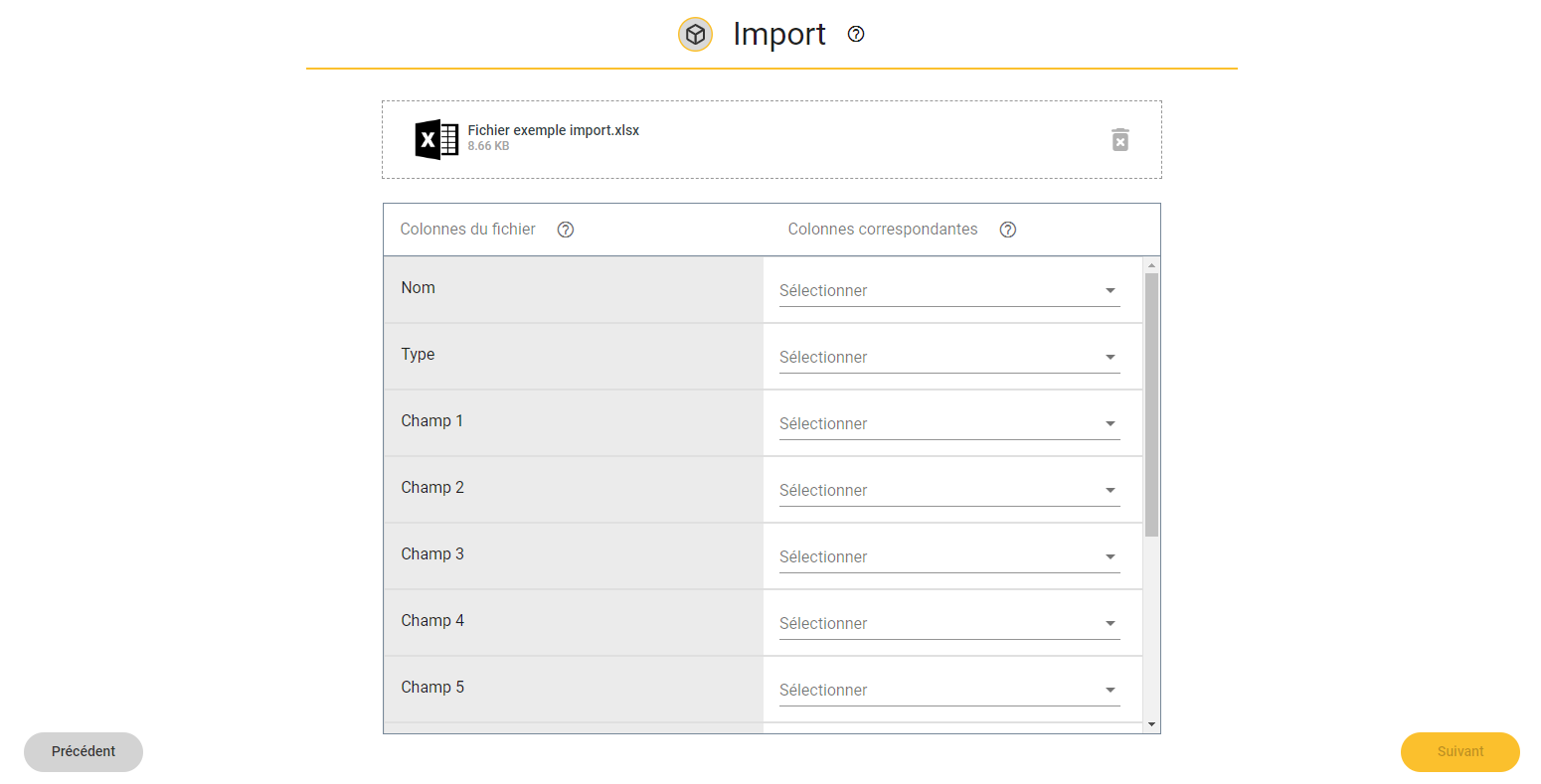Click the Suivant button
Screen dimensions: 1541x784
(x=1460, y=752)
